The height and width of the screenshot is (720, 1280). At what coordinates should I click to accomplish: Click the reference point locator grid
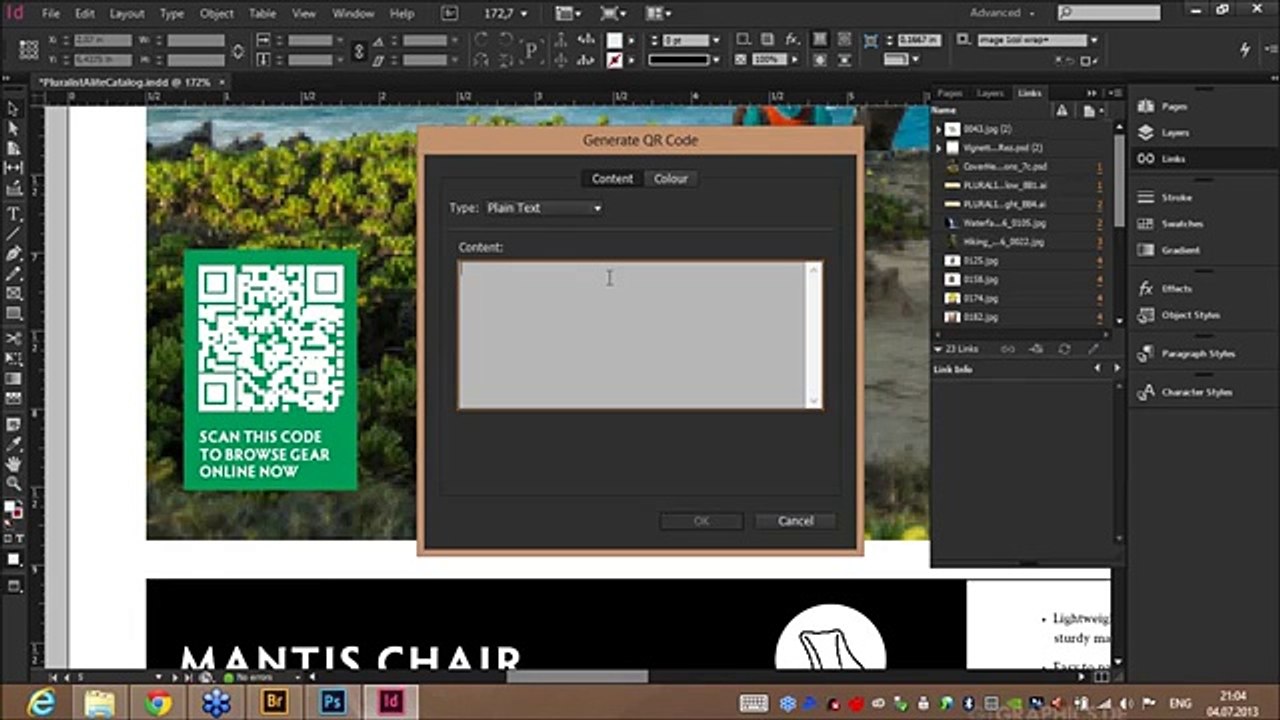point(29,50)
